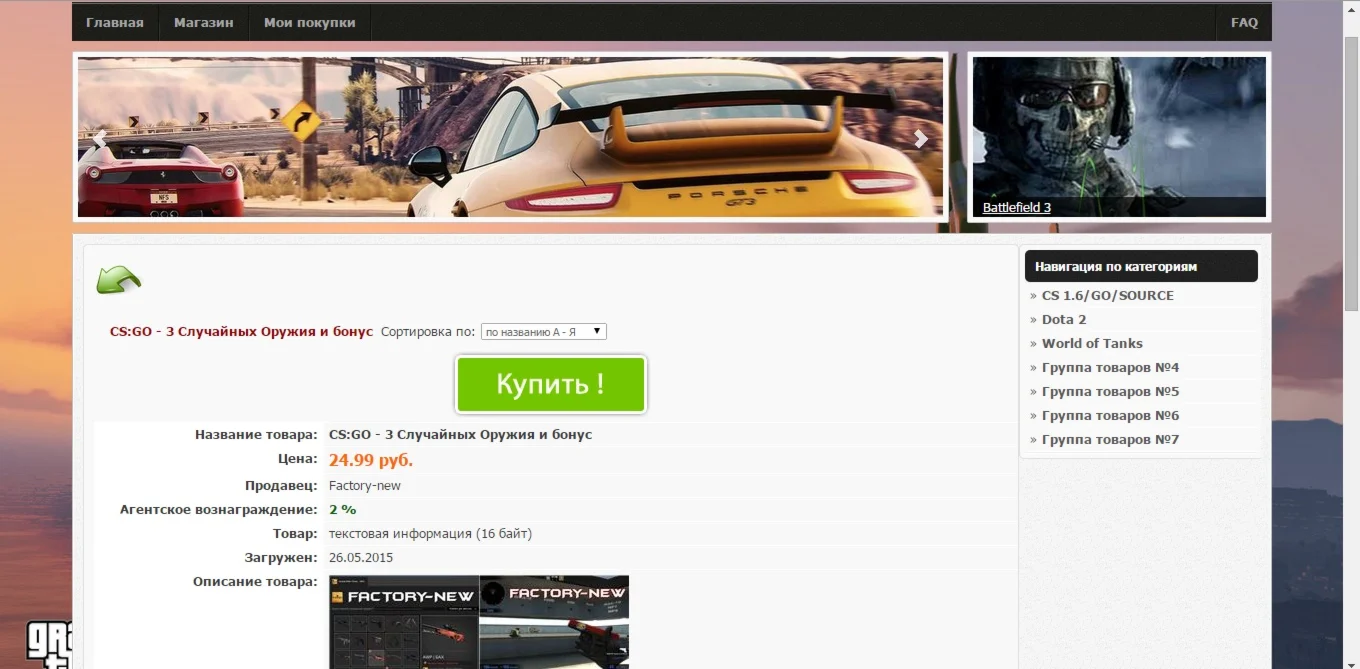Image resolution: width=1360 pixels, height=669 pixels.
Task: Click seller name Factory-new
Action: [x=365, y=485]
